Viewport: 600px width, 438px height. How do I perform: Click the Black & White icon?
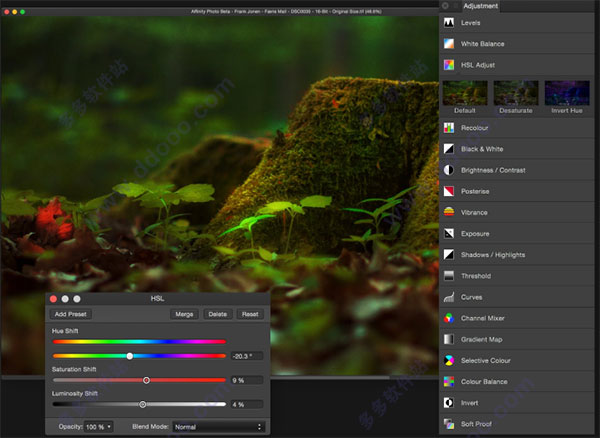pyautogui.click(x=449, y=149)
